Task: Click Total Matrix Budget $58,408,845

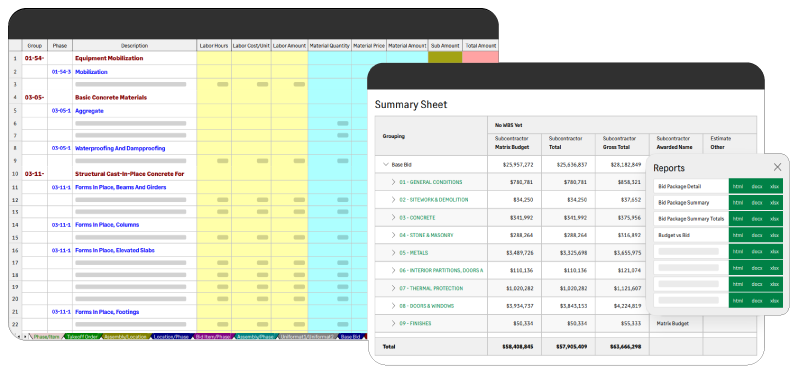Action: [517, 347]
